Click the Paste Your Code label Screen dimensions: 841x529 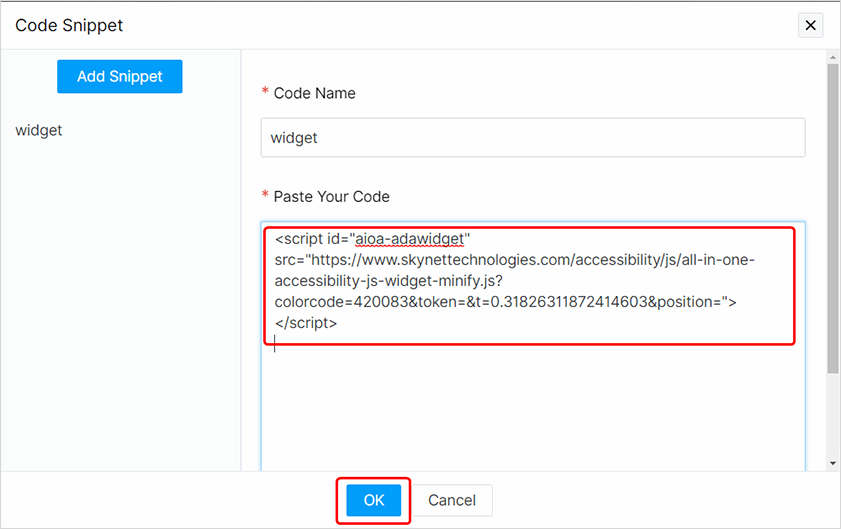coord(331,197)
